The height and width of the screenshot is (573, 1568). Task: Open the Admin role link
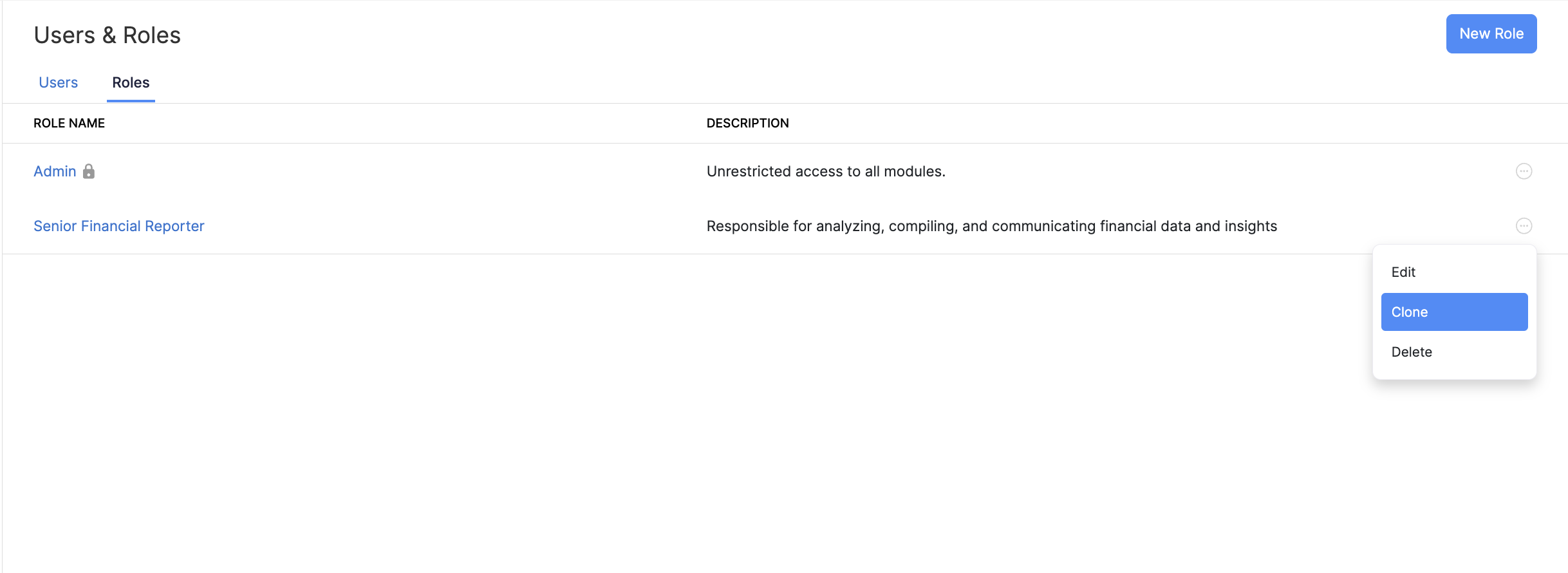[x=55, y=171]
